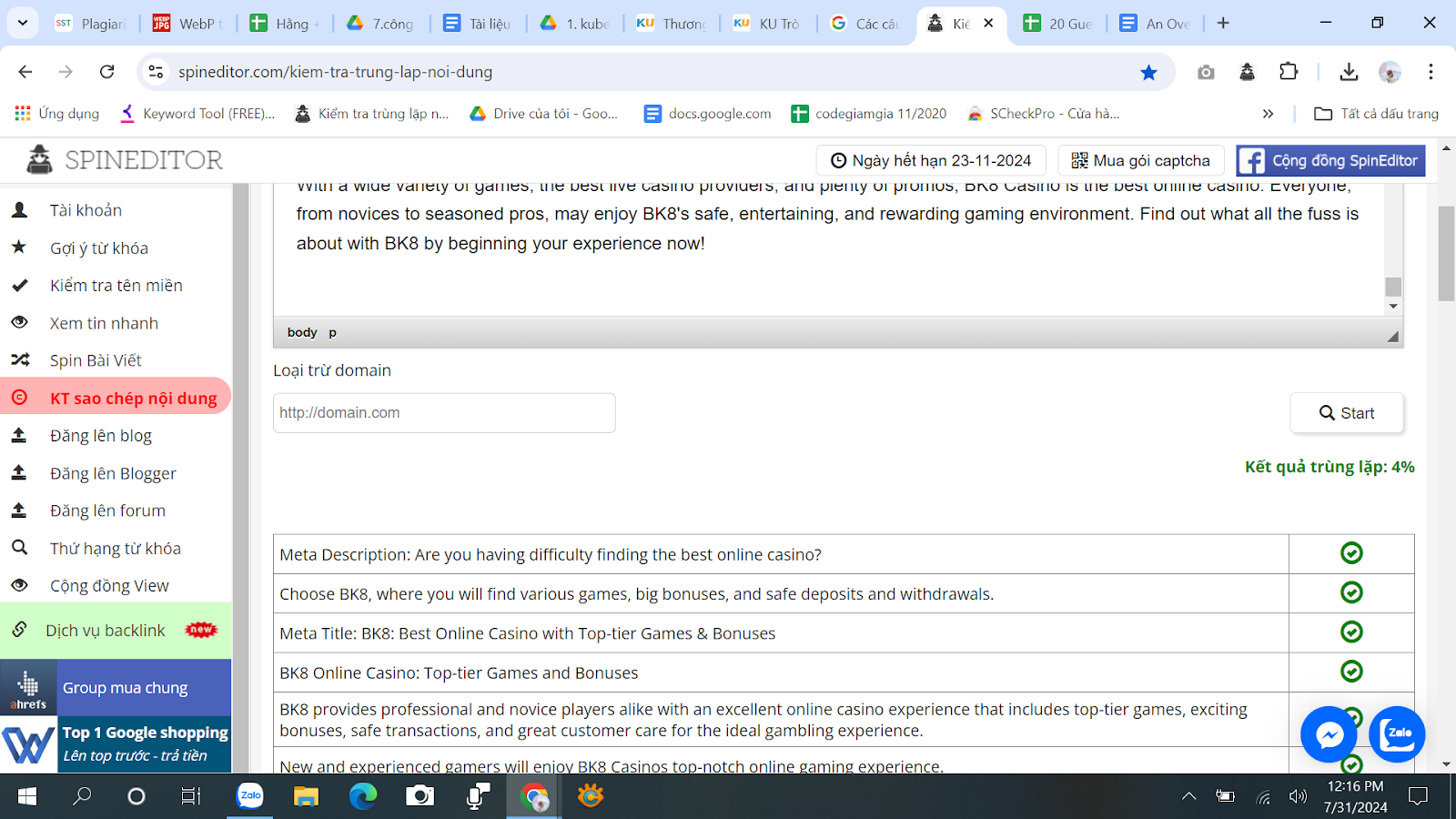Select the body element path tag
The width and height of the screenshot is (1456, 819).
302,332
